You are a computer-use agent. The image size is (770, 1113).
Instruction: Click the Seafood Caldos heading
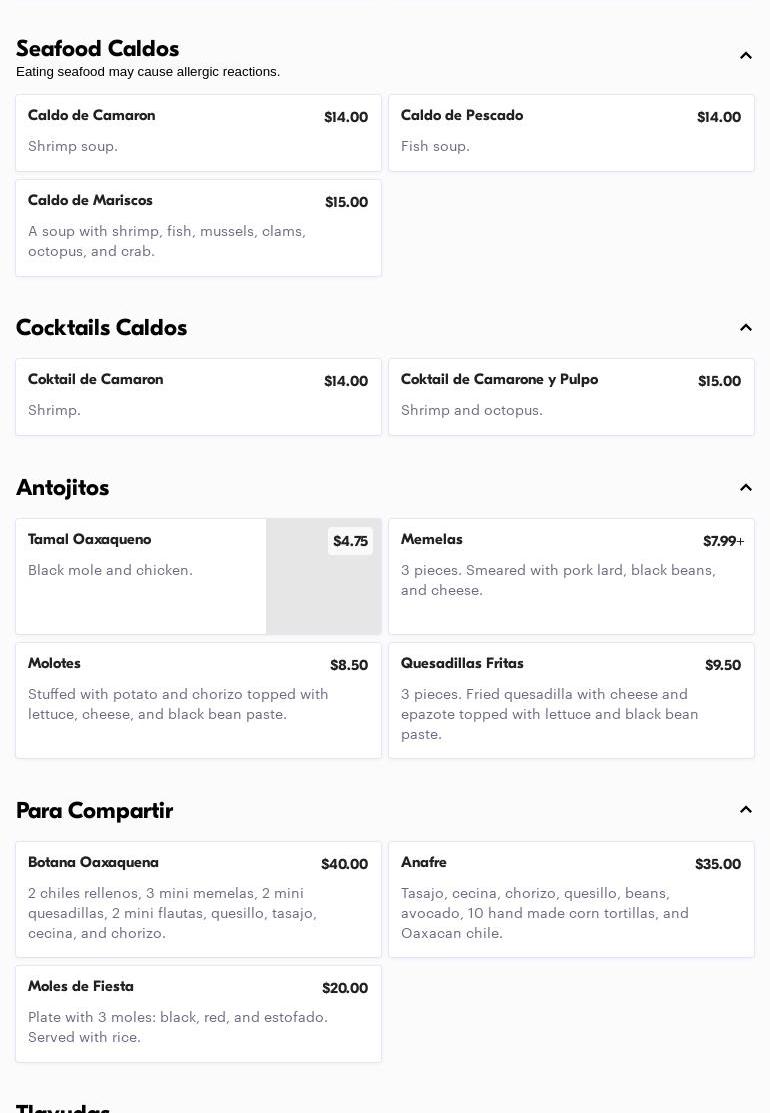pos(98,49)
